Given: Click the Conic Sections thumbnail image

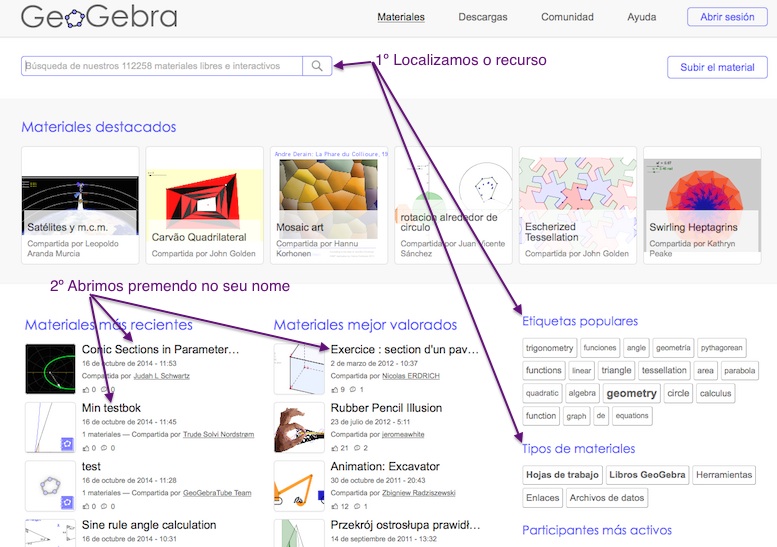Looking at the screenshot, I should click(x=50, y=369).
